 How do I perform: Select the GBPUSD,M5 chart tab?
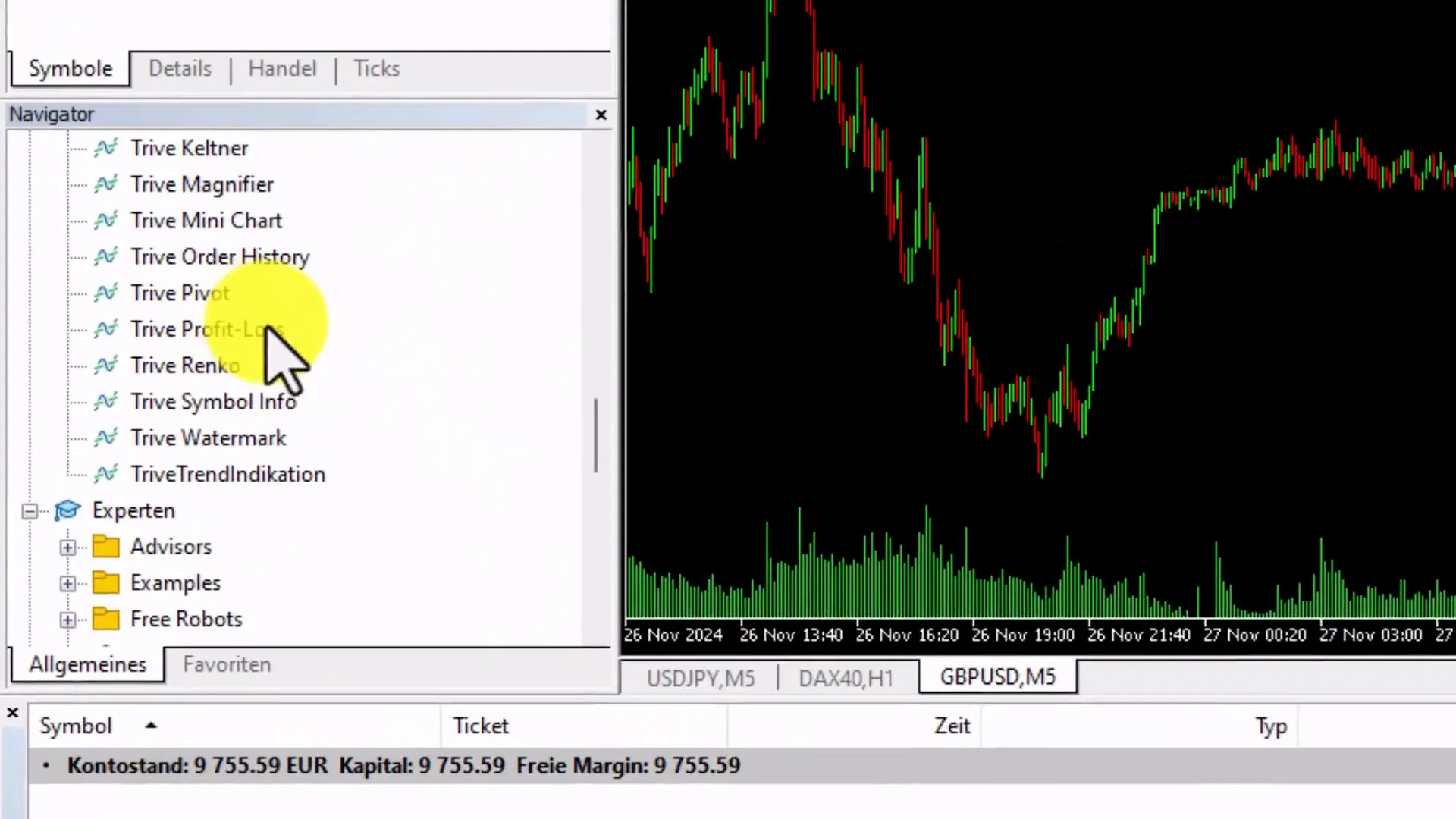[998, 676]
